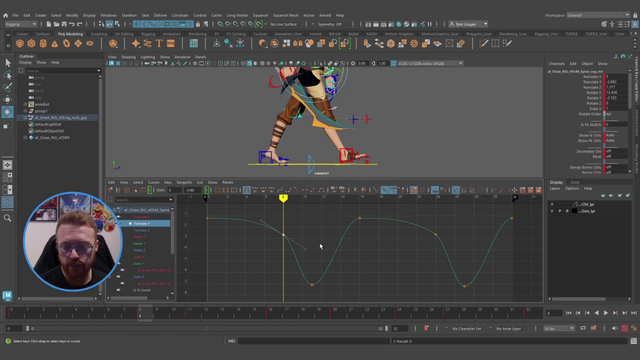
Task: Go to end of playback range
Action: coord(634,313)
